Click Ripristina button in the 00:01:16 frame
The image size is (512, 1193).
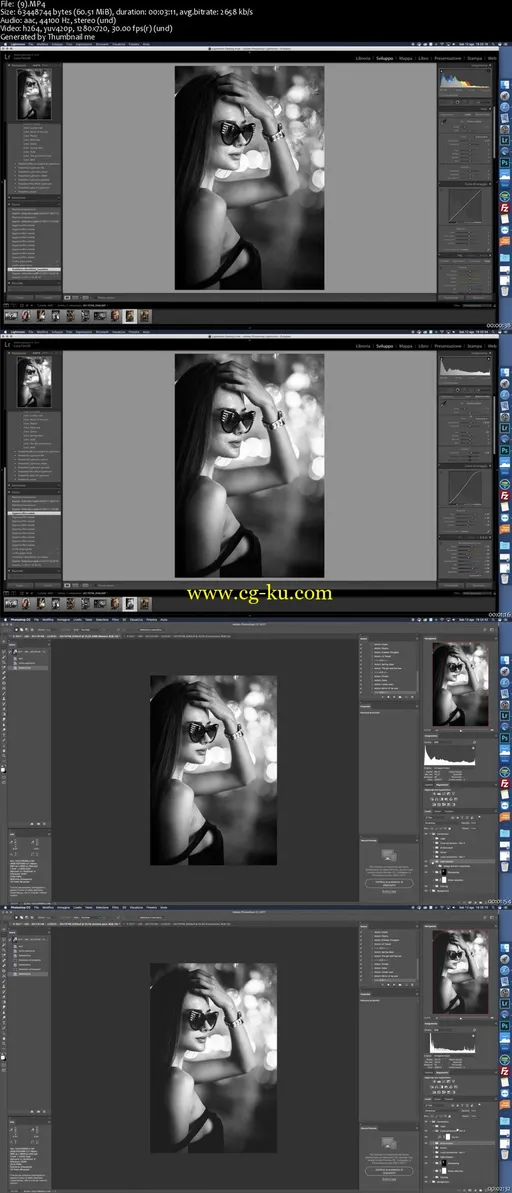point(479,585)
